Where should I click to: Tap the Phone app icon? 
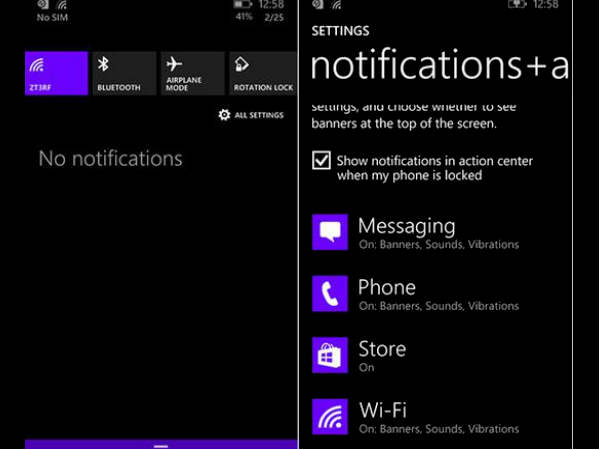(x=330, y=294)
